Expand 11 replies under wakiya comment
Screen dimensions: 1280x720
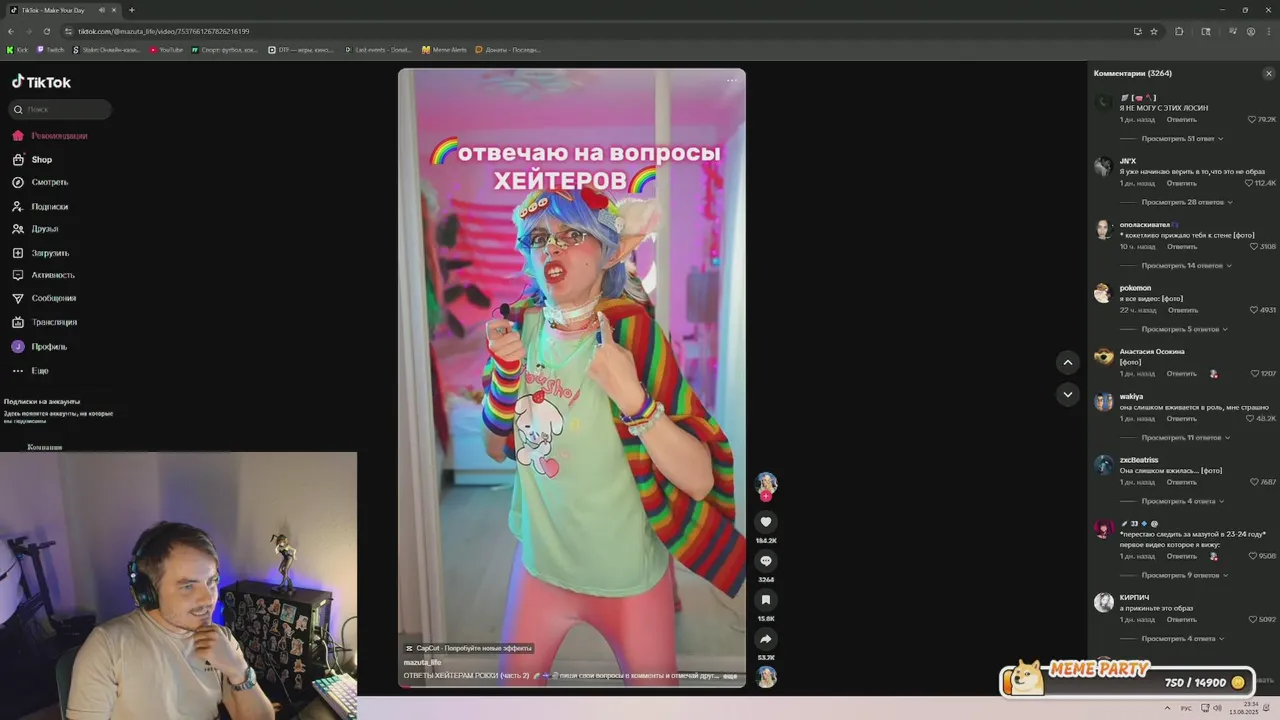(x=1186, y=438)
